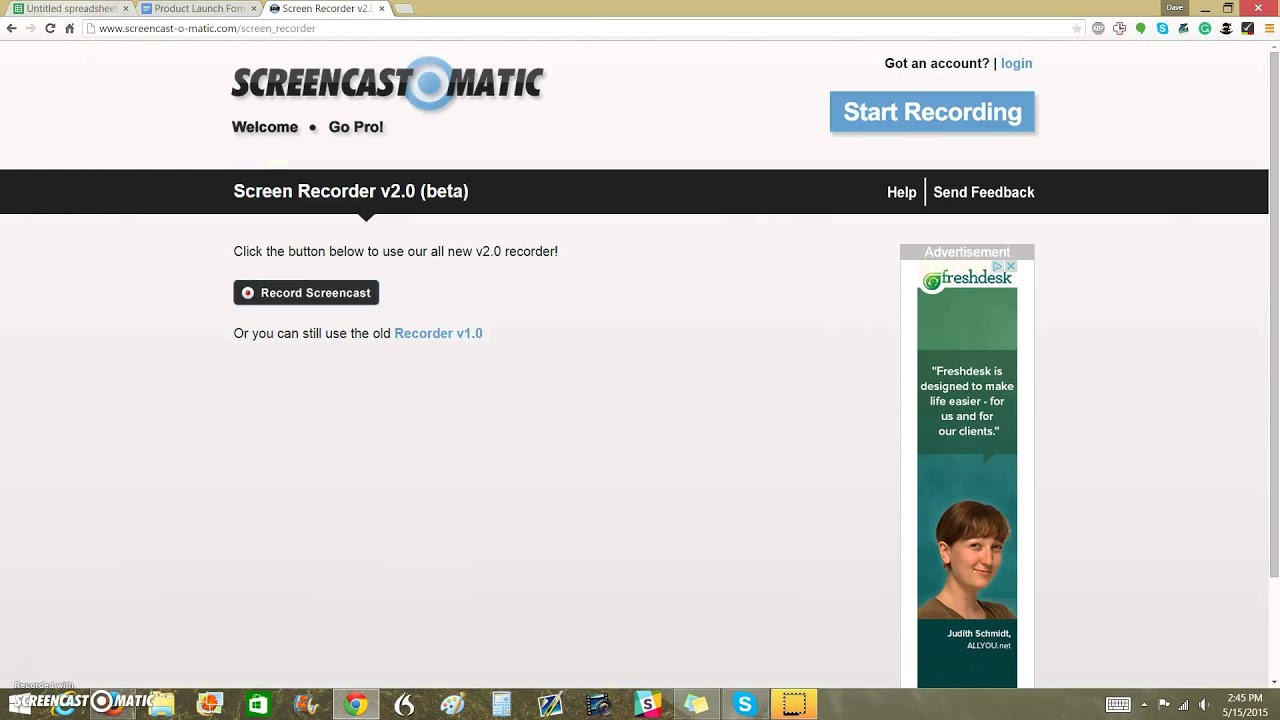Open the Help link
Viewport: 1280px width, 720px height.
(901, 192)
